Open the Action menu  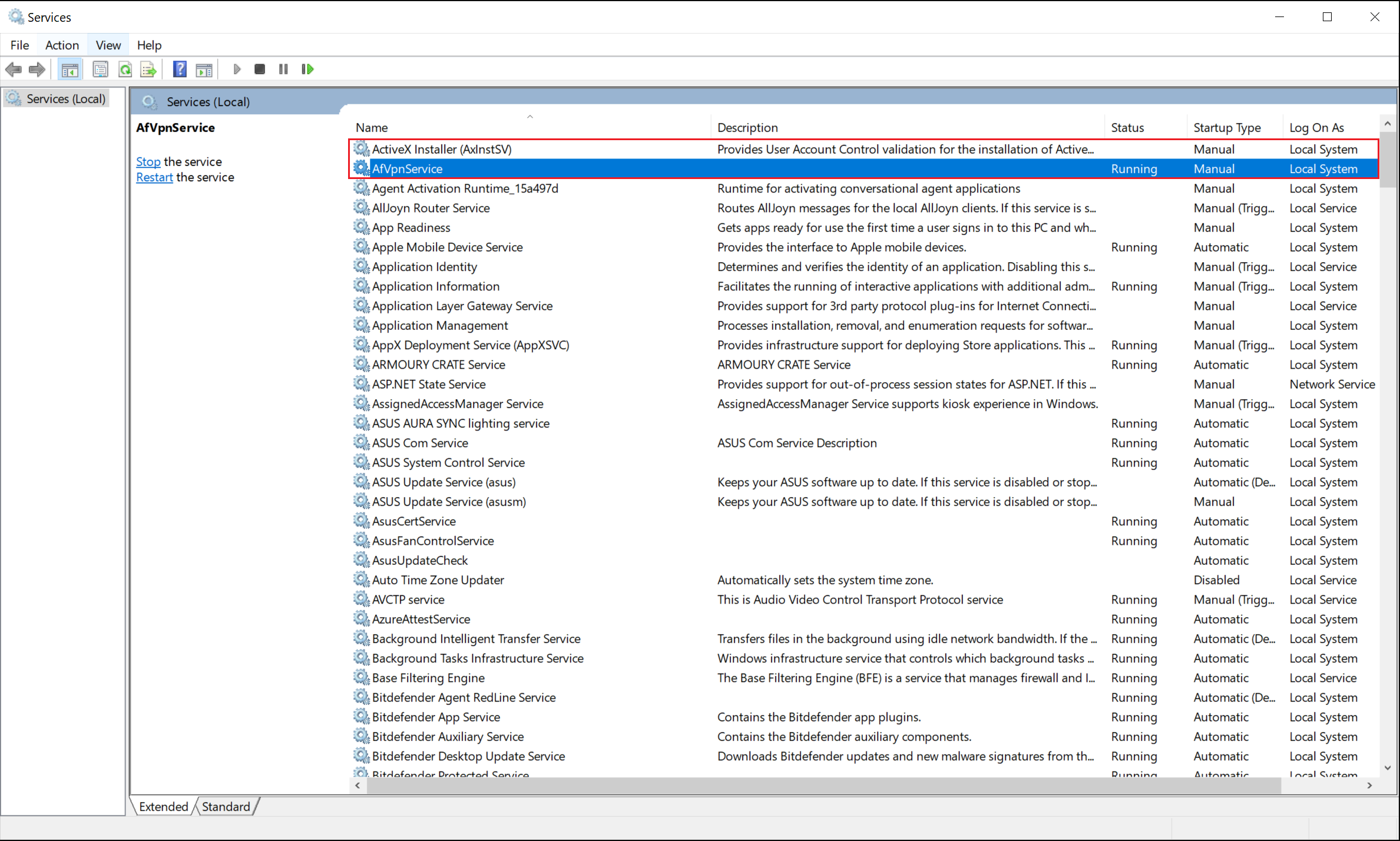pos(62,45)
